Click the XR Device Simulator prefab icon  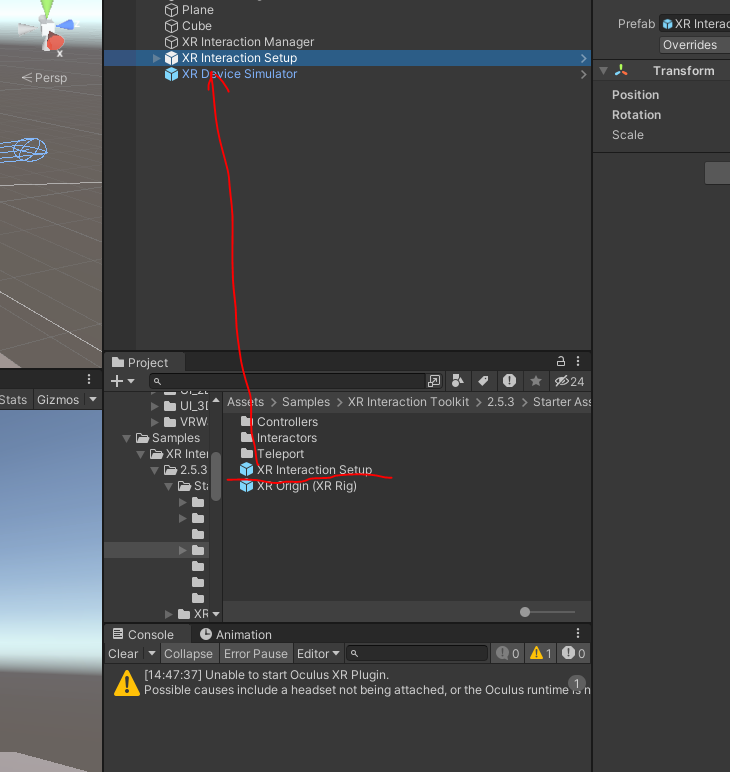[x=171, y=74]
